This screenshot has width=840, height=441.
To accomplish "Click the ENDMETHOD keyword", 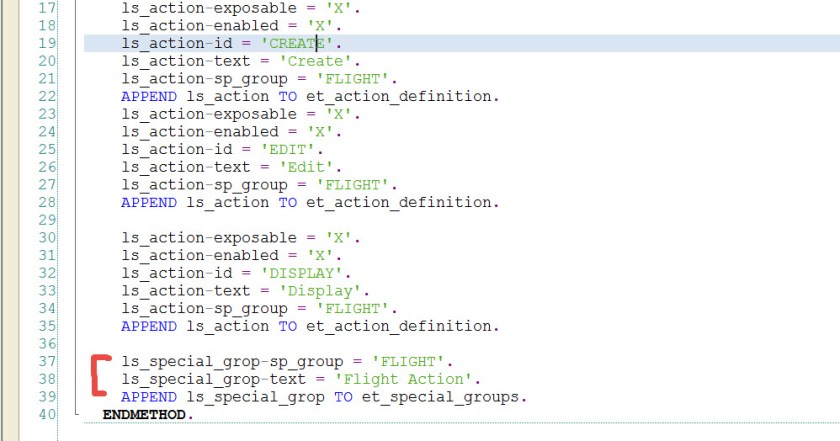I will pyautogui.click(x=145, y=415).
